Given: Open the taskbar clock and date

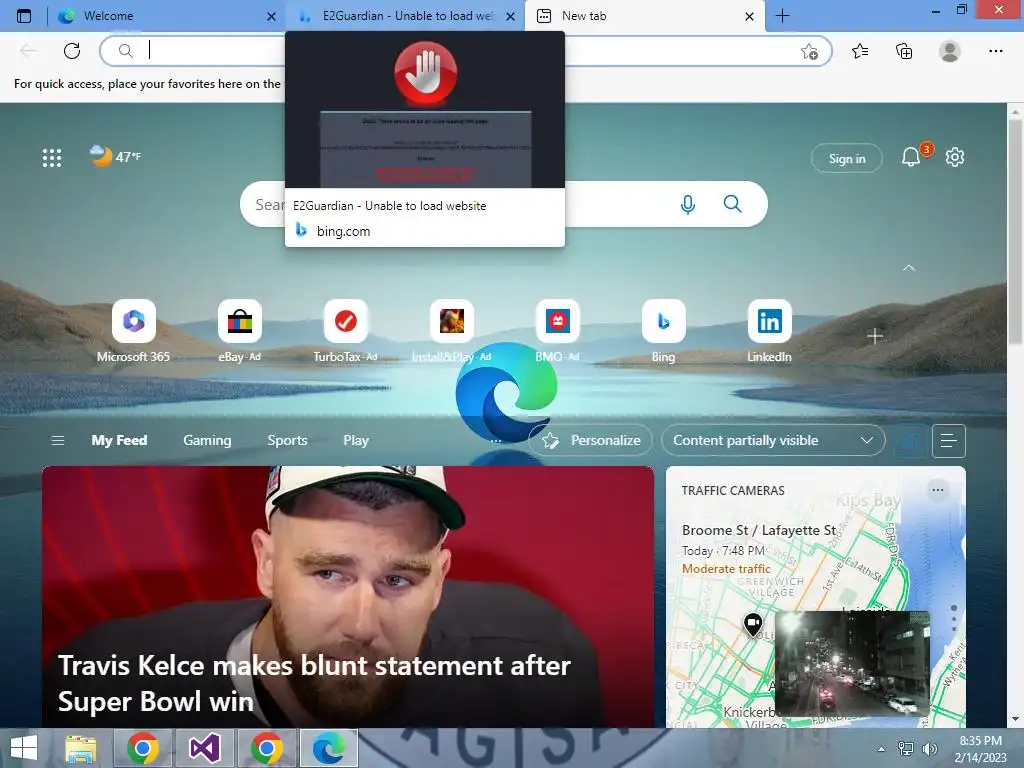Looking at the screenshot, I should (x=981, y=749).
